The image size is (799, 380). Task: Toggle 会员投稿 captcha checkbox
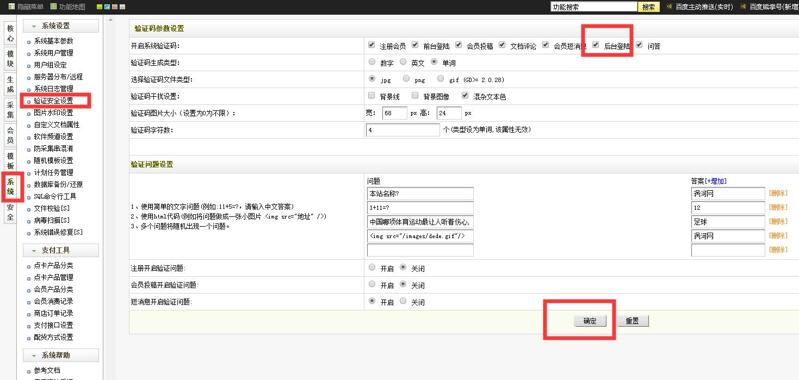click(x=459, y=45)
